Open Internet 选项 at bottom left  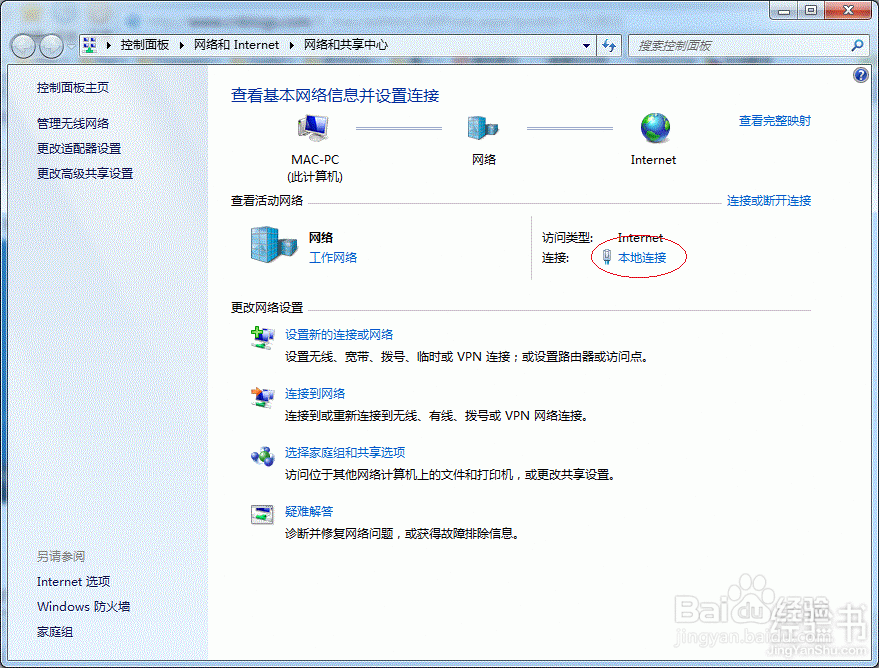coord(73,581)
